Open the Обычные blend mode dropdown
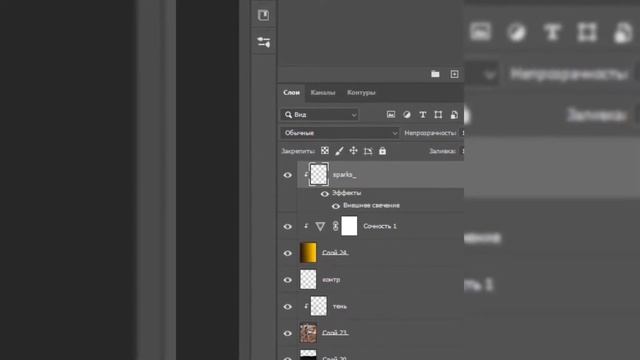 [339, 133]
